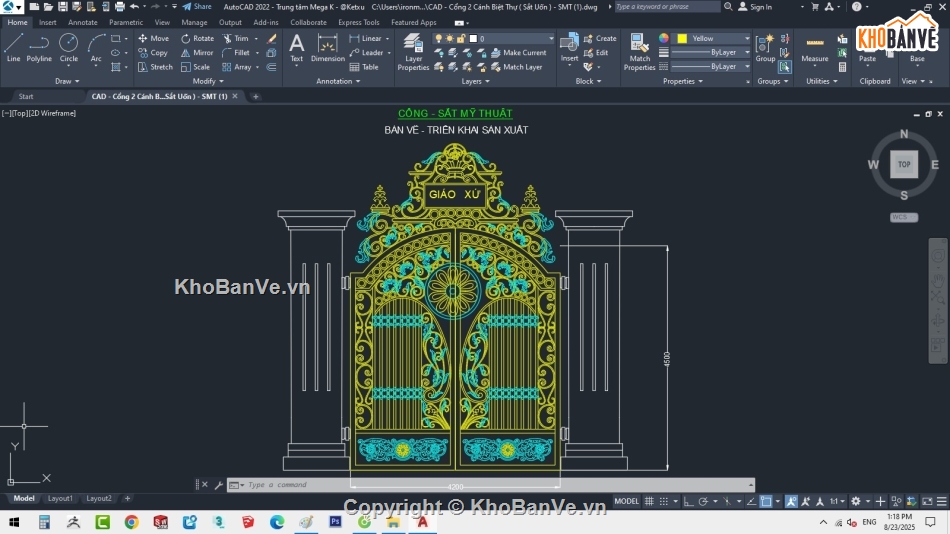
Task: Toggle snap mode in status bar
Action: coord(663,501)
